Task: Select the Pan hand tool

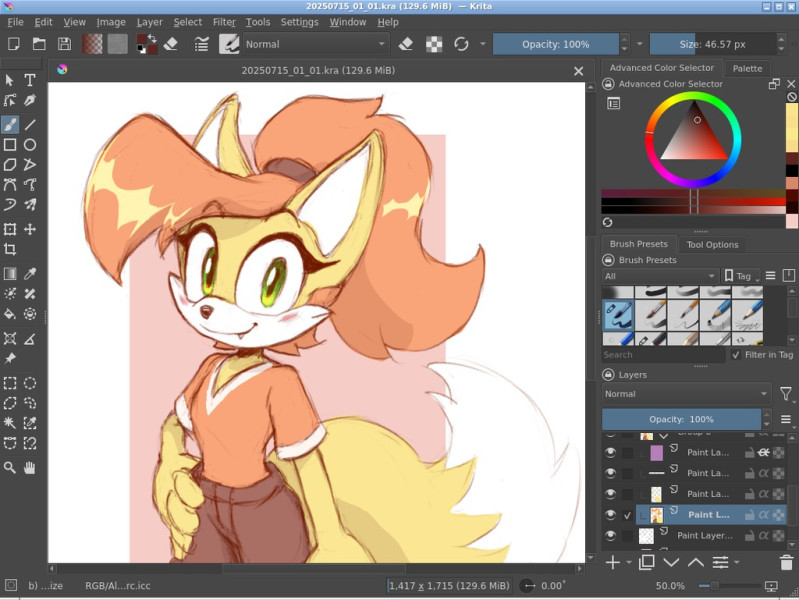Action: 30,467
